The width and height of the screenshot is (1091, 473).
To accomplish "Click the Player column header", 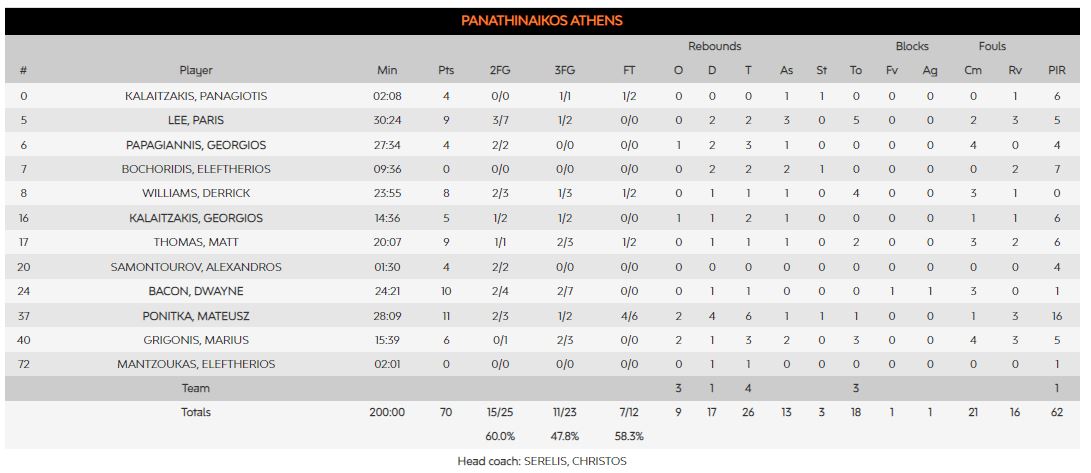I will click(x=196, y=71).
